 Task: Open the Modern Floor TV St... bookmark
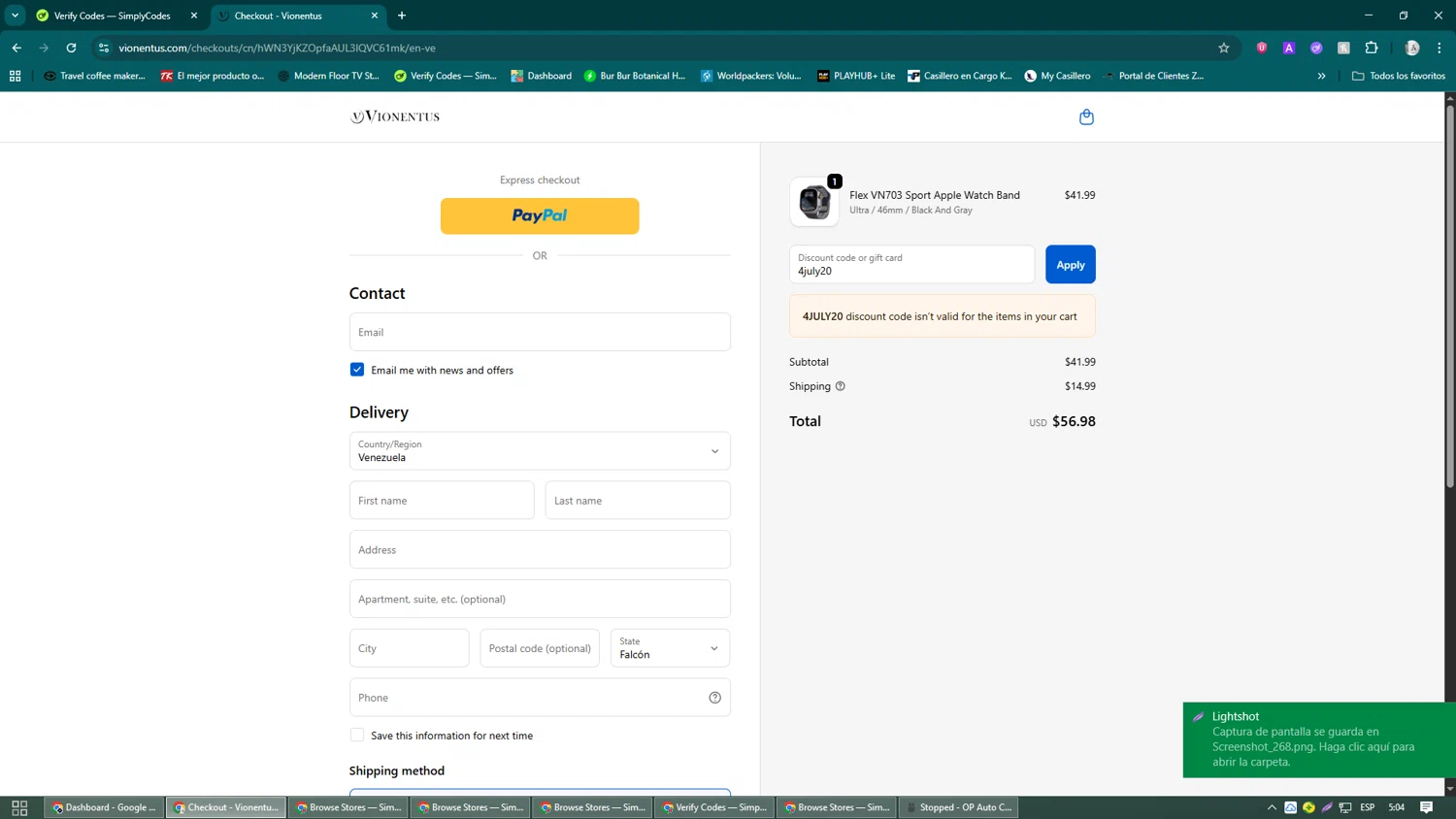click(328, 76)
